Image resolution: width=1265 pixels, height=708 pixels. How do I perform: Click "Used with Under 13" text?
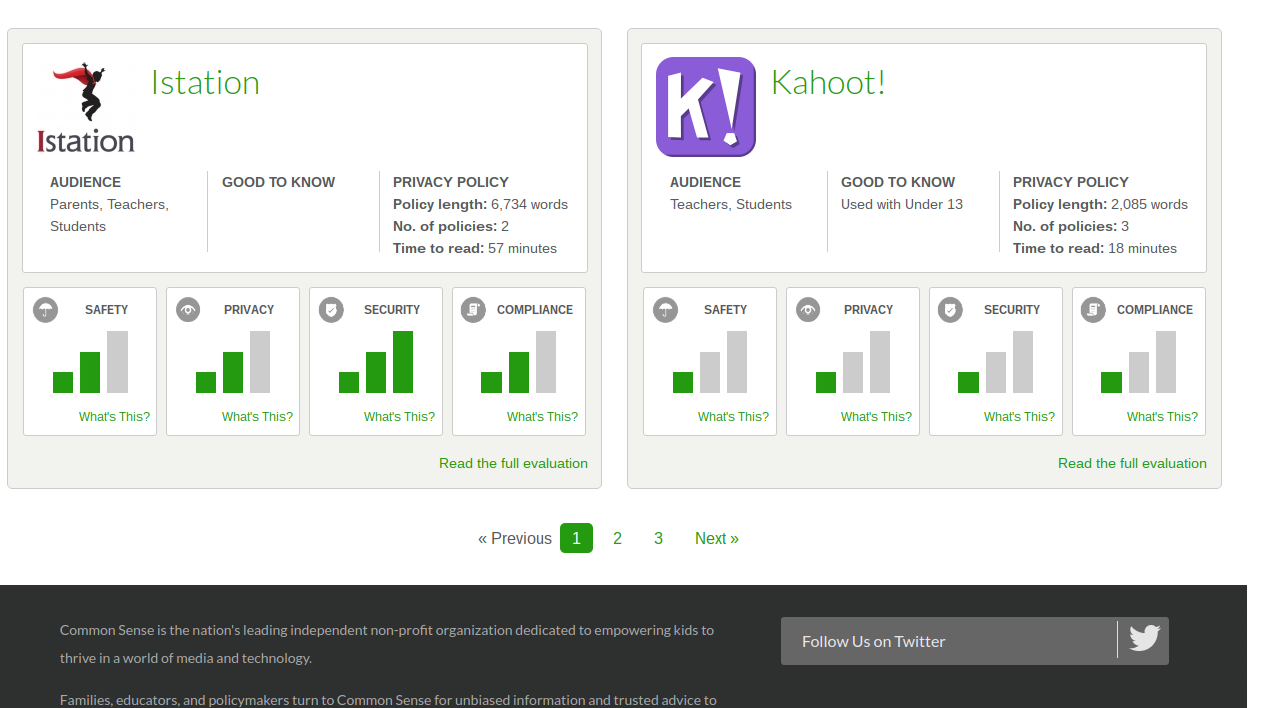[902, 204]
